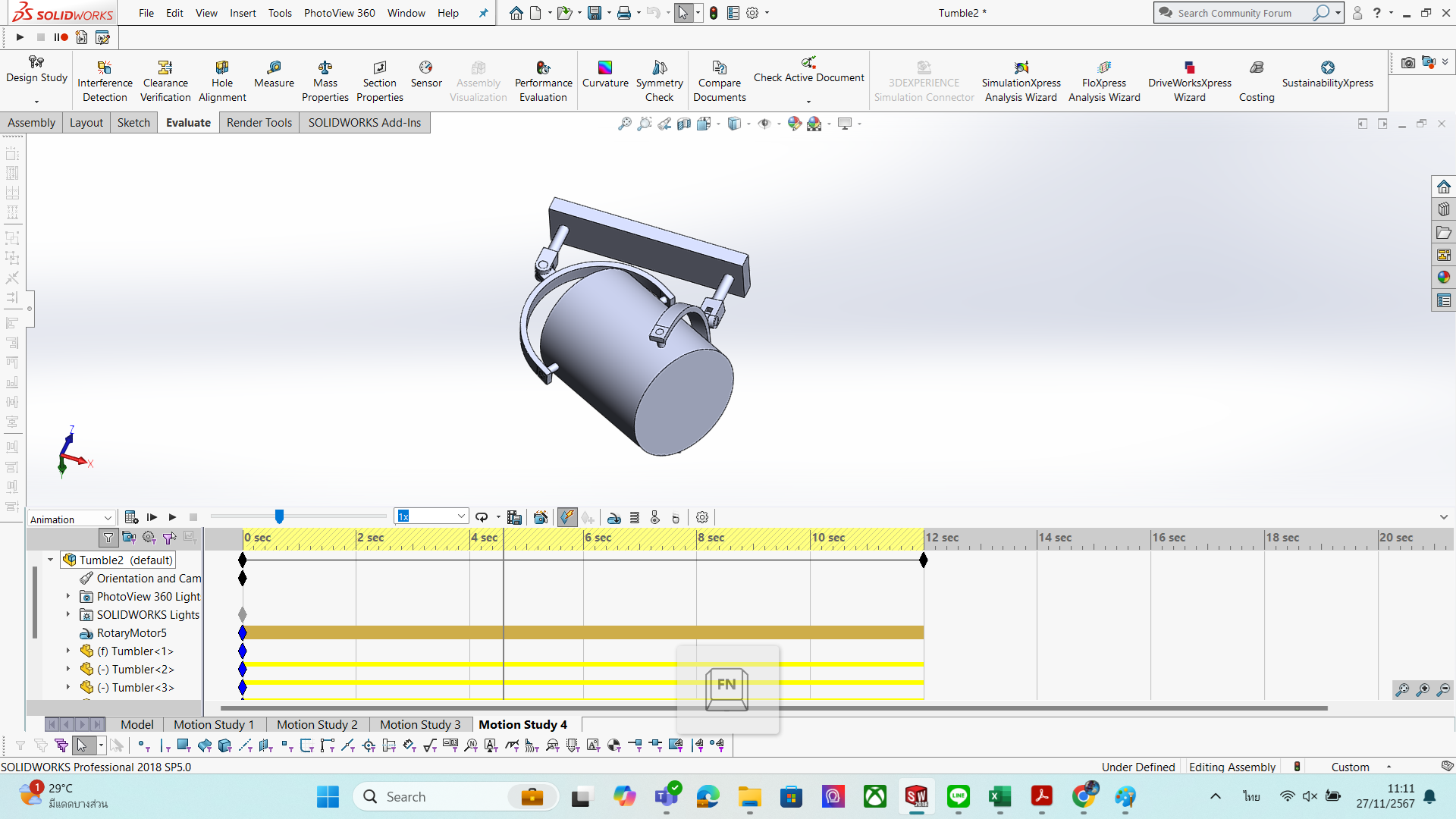The height and width of the screenshot is (819, 1456).
Task: Click the motion study time slider handle
Action: (x=279, y=516)
